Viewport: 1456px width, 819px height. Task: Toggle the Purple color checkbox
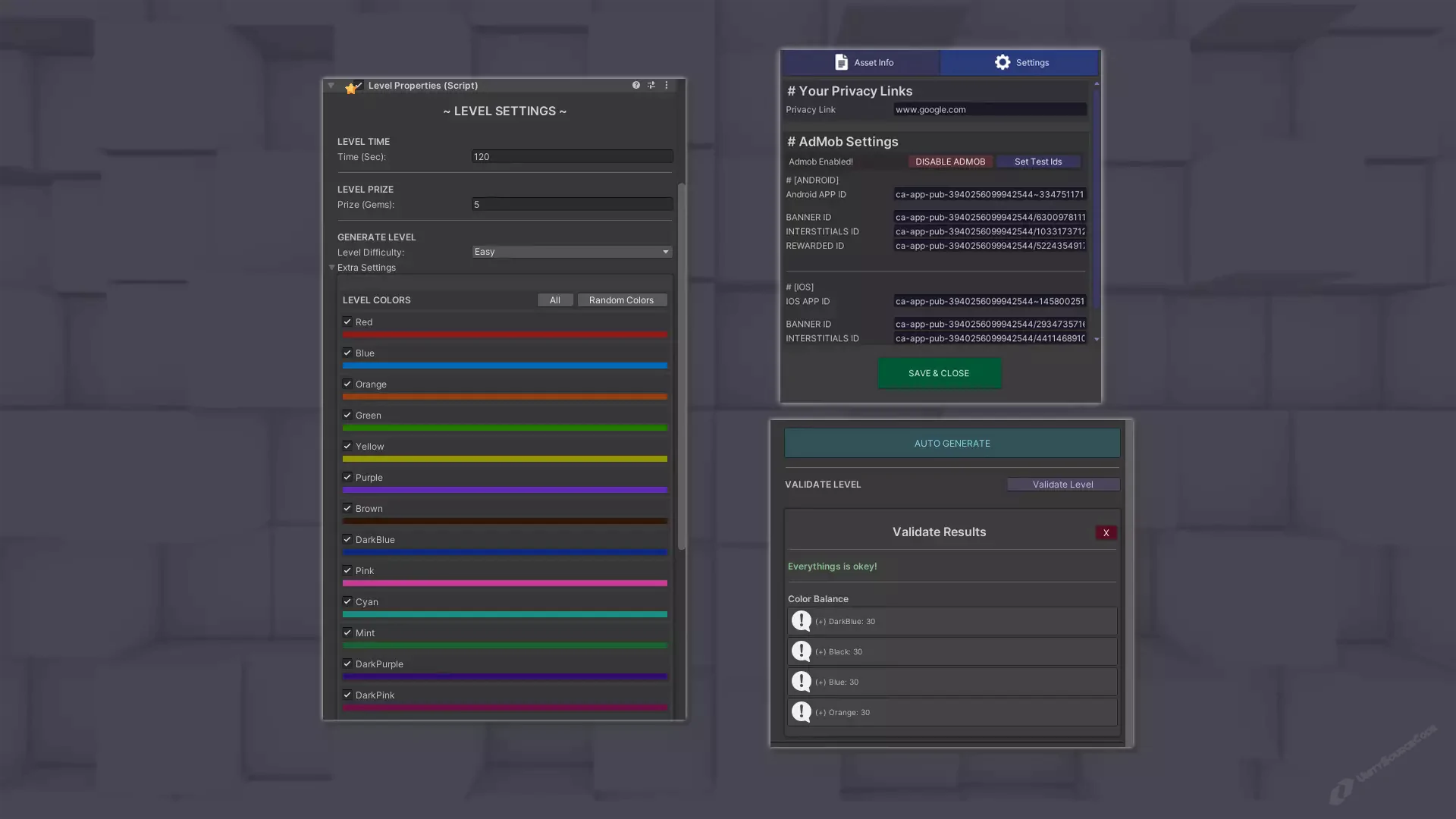click(x=347, y=477)
